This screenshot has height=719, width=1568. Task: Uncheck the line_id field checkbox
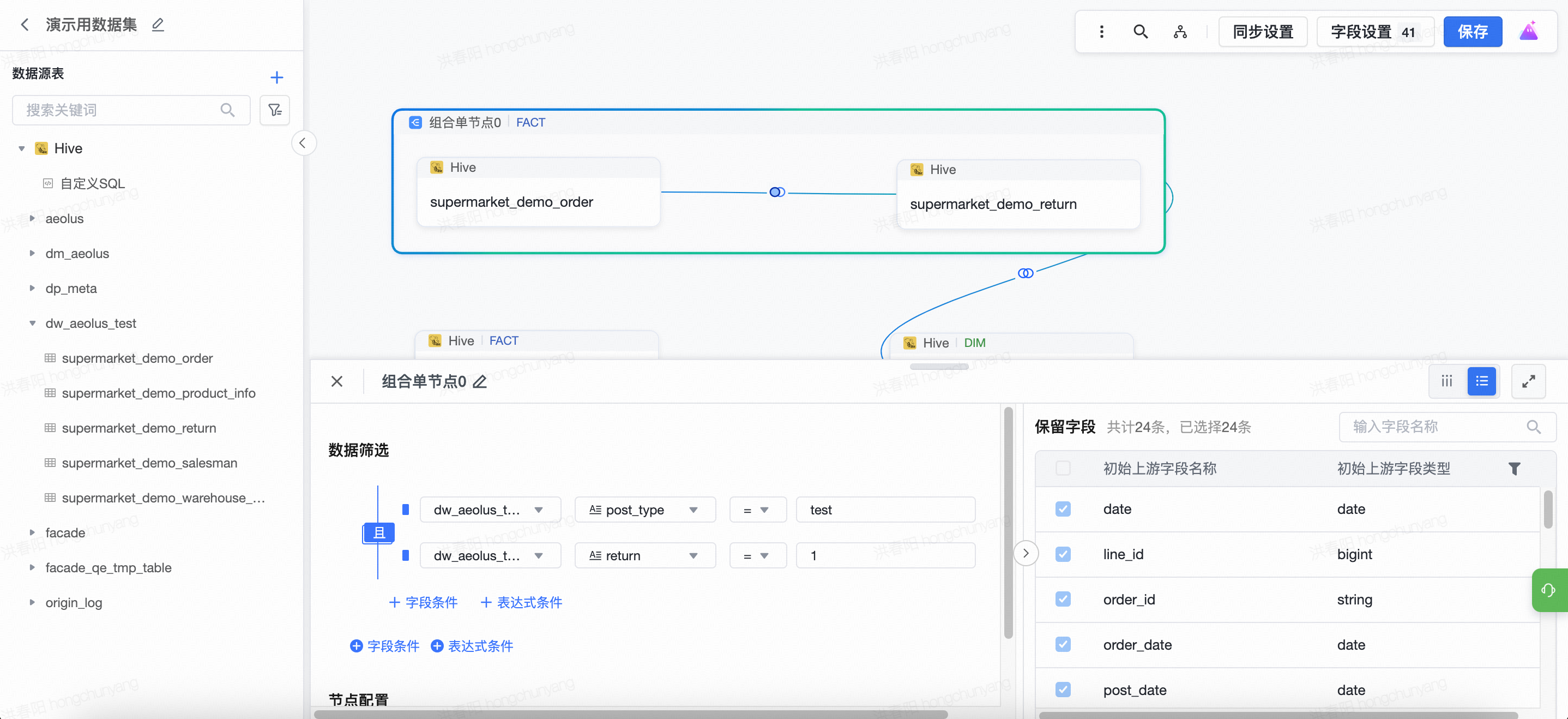click(1063, 554)
